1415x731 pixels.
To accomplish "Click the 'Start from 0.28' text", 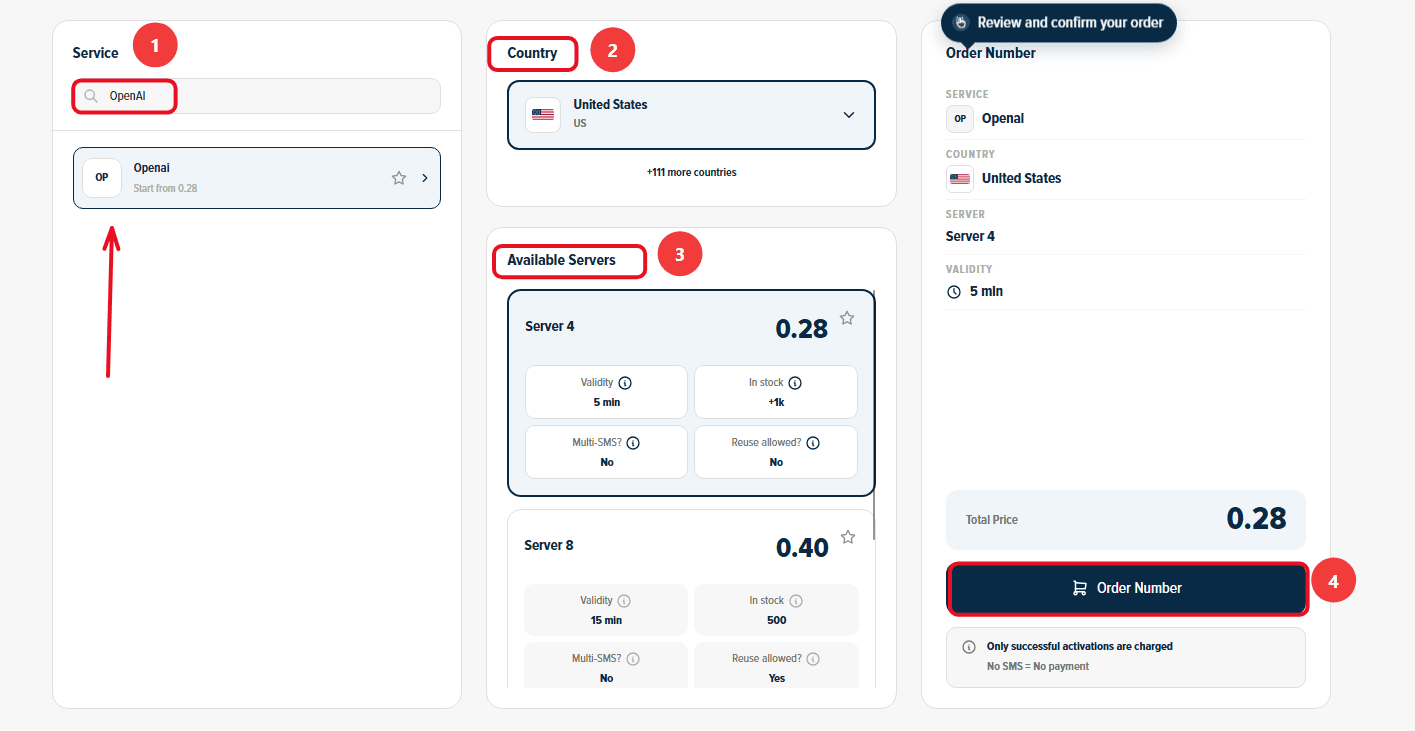I will point(165,188).
